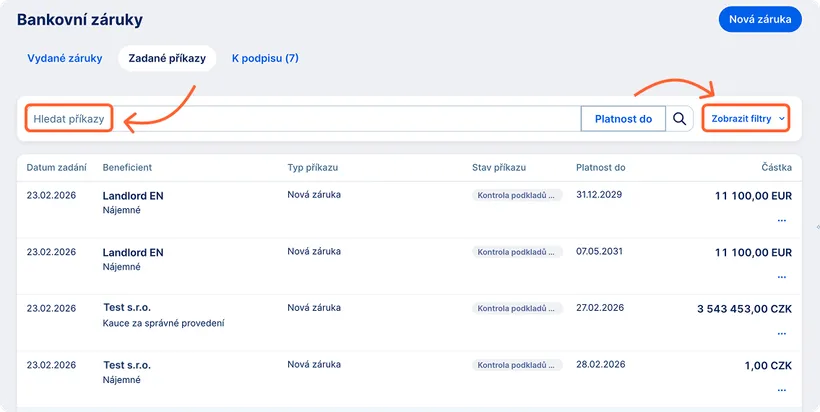Screen dimensions: 820x412
Task: Select the 1,00 CZK amount
Action: 768,365
